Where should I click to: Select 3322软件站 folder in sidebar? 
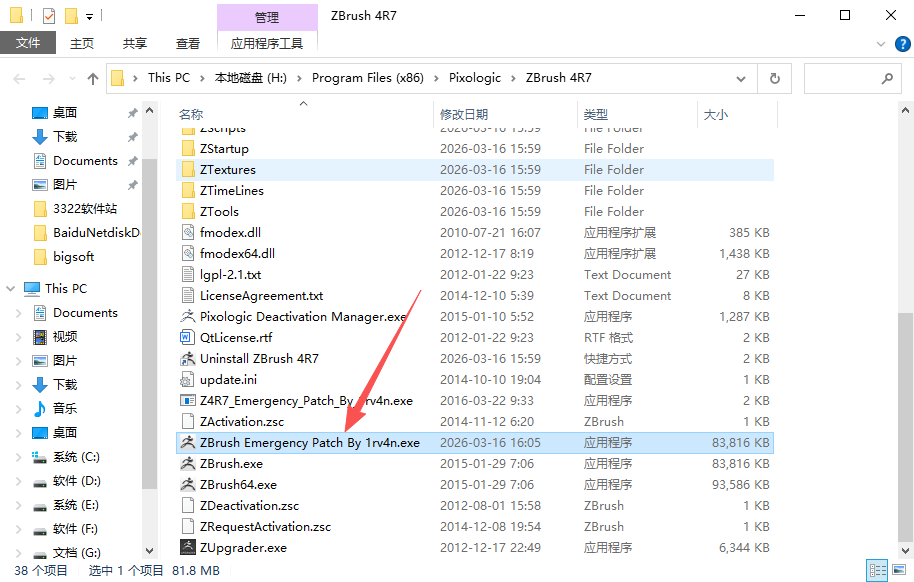(x=85, y=209)
